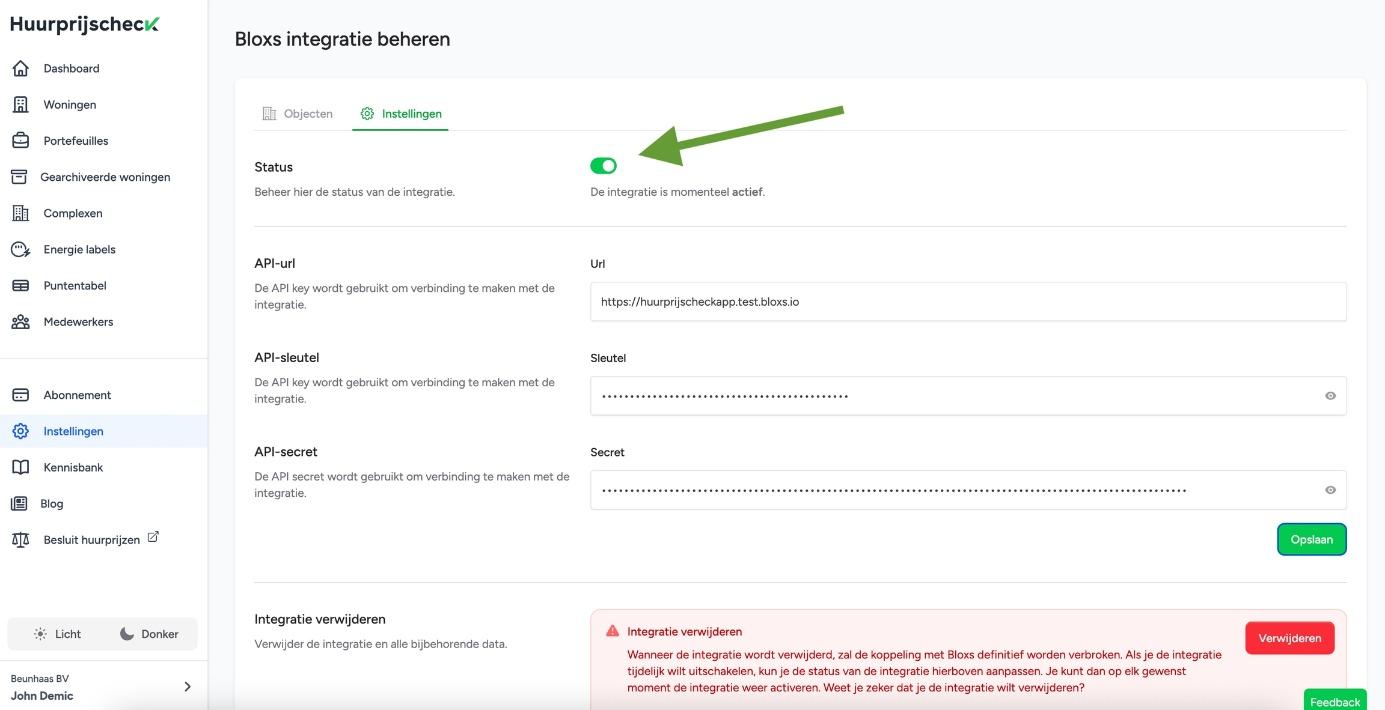The image size is (1385, 710).
Task: Open Gearchiveerde woningen archive icon
Action: coord(19,177)
